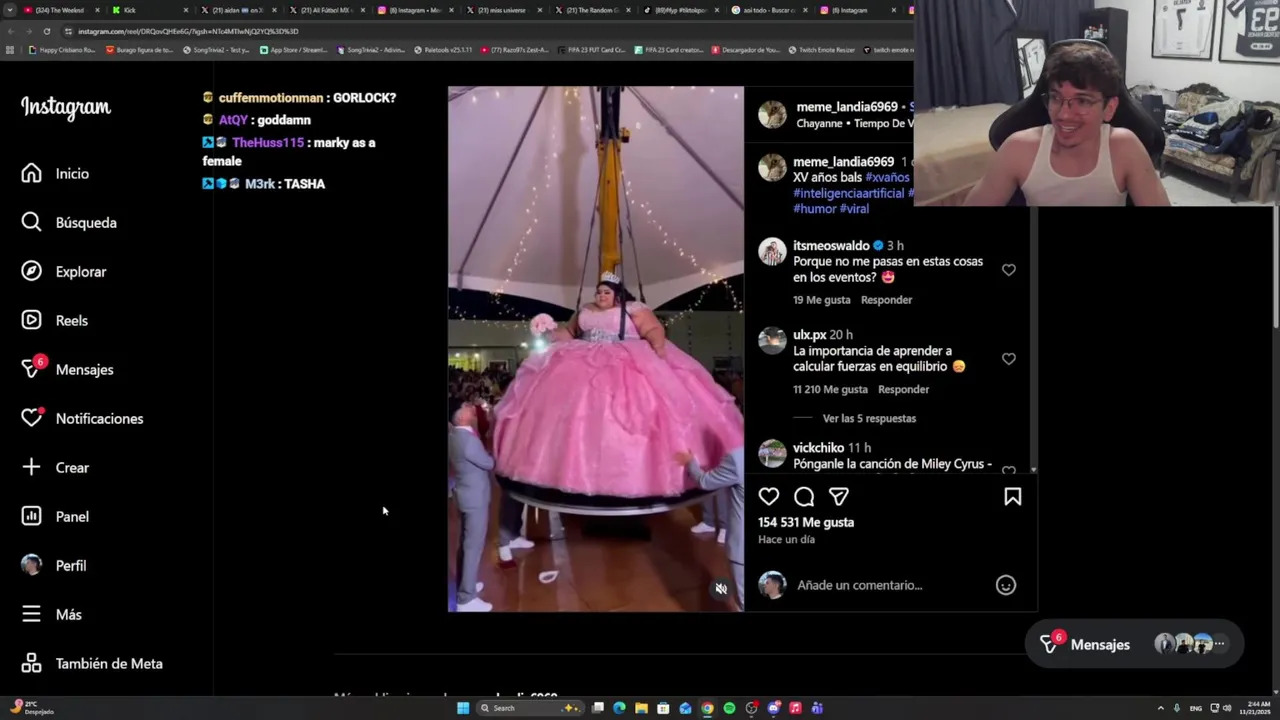The width and height of the screenshot is (1280, 720).
Task: Open floating Mensajes chat button
Action: tap(1134, 645)
